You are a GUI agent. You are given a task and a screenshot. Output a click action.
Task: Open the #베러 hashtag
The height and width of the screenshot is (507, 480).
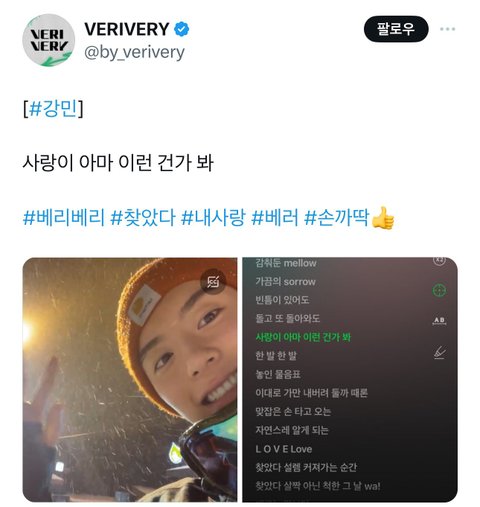pos(275,217)
